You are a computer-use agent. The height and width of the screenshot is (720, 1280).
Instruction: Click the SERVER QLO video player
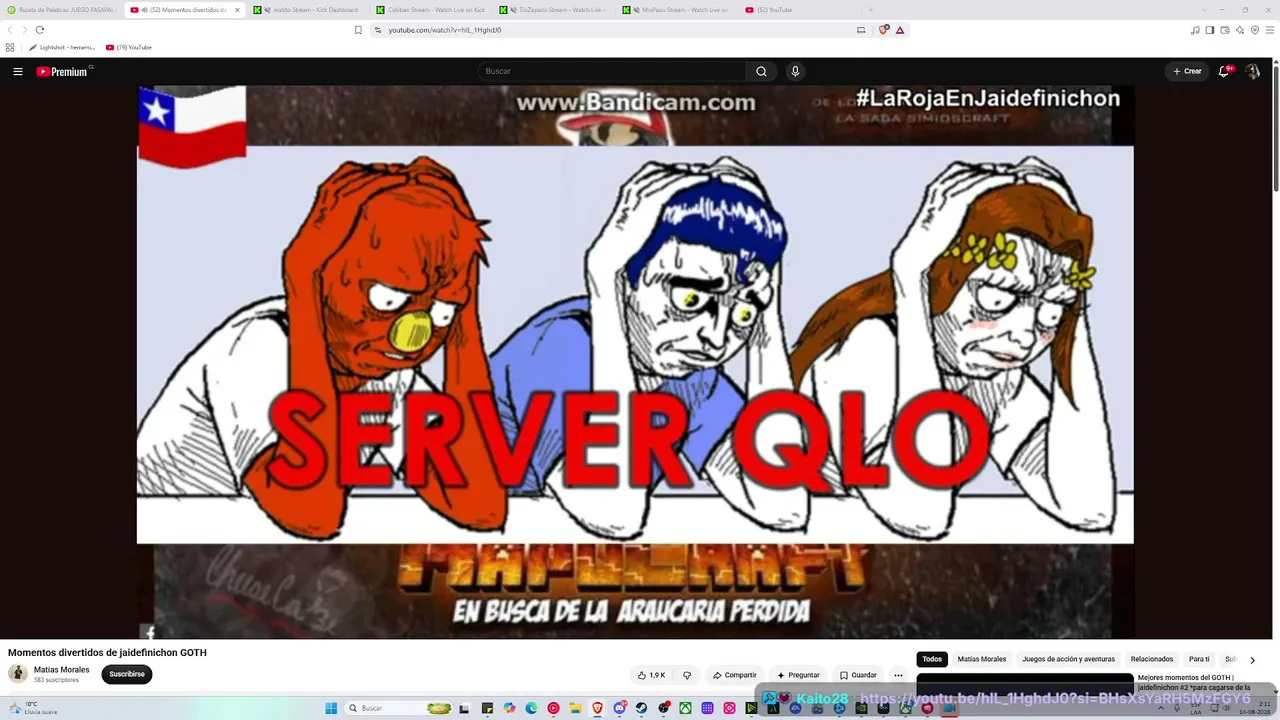click(x=635, y=362)
